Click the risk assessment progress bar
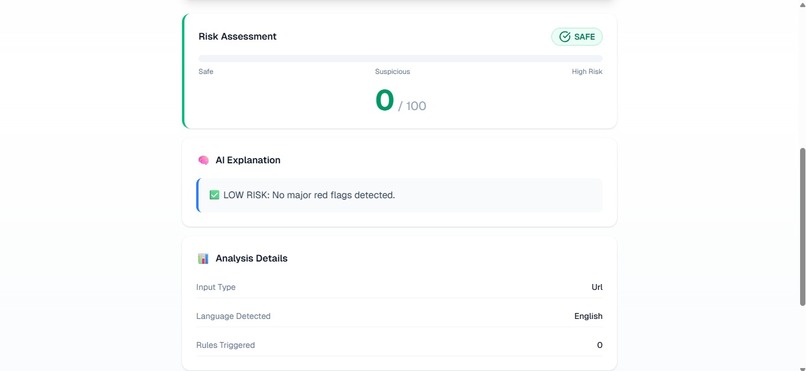The height and width of the screenshot is (371, 806). click(x=400, y=59)
